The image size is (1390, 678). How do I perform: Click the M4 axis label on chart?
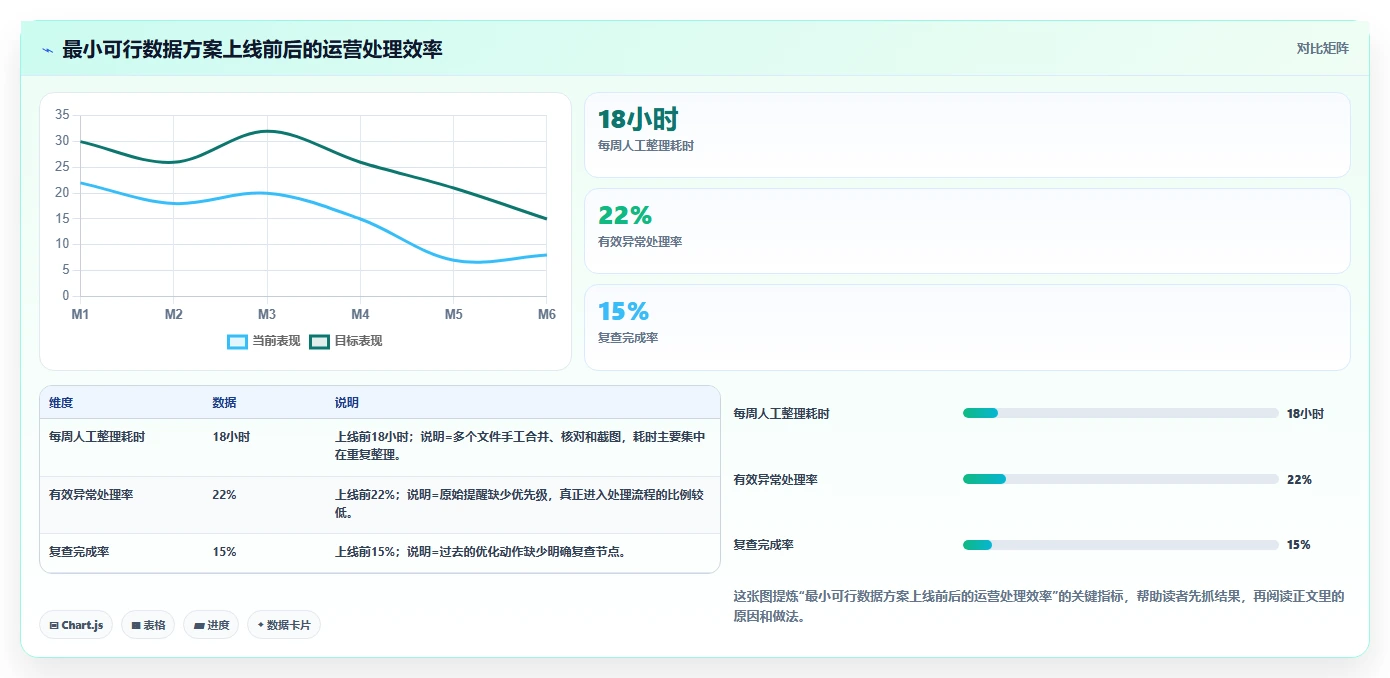360,315
